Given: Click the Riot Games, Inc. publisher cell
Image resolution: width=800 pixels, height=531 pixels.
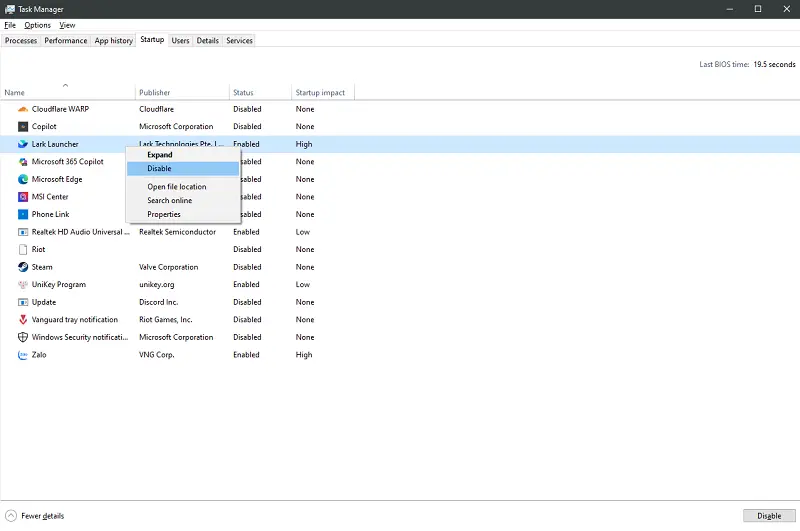Looking at the screenshot, I should click(x=166, y=320).
